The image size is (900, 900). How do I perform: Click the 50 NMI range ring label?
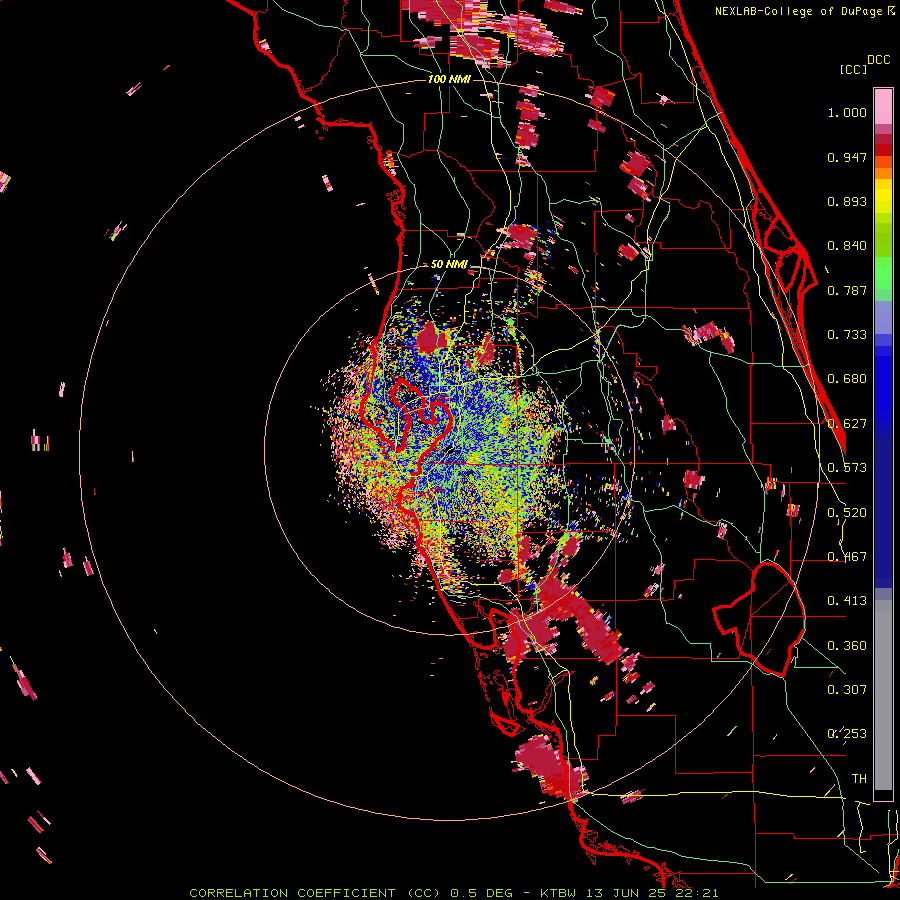(x=449, y=264)
